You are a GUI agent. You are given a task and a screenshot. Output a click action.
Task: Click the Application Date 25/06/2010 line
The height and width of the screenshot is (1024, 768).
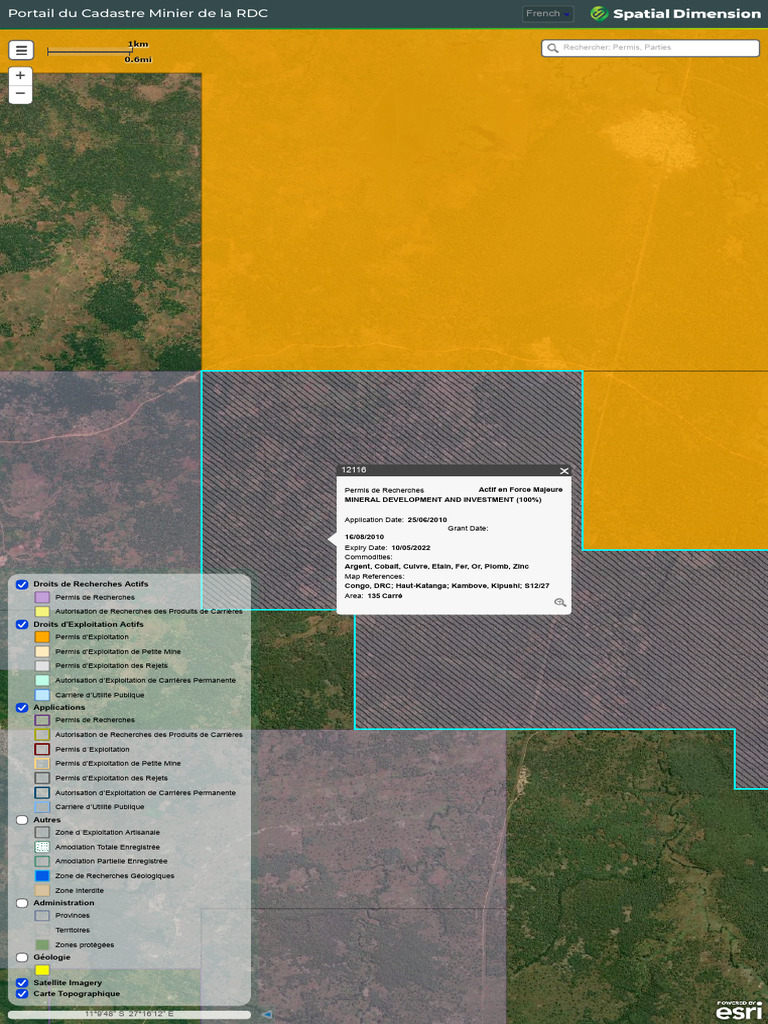click(x=396, y=520)
